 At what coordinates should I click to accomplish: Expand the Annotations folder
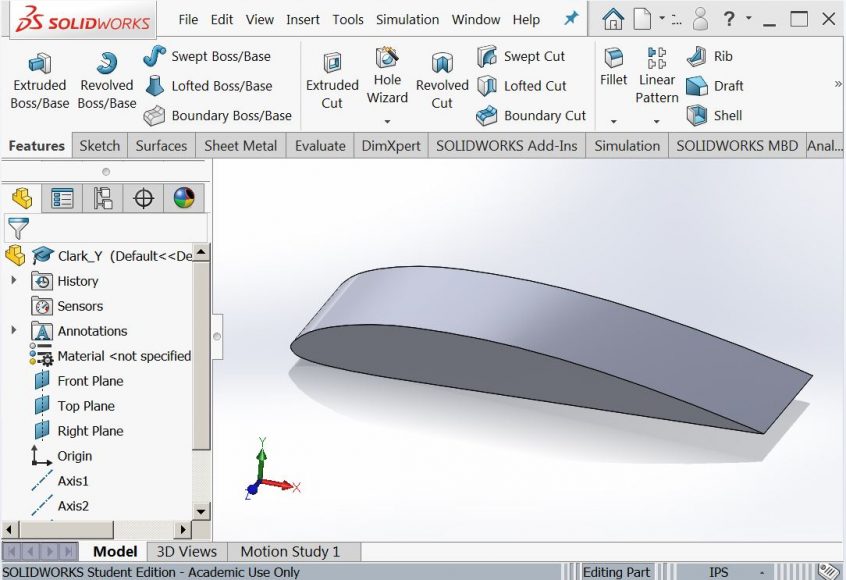click(14, 331)
